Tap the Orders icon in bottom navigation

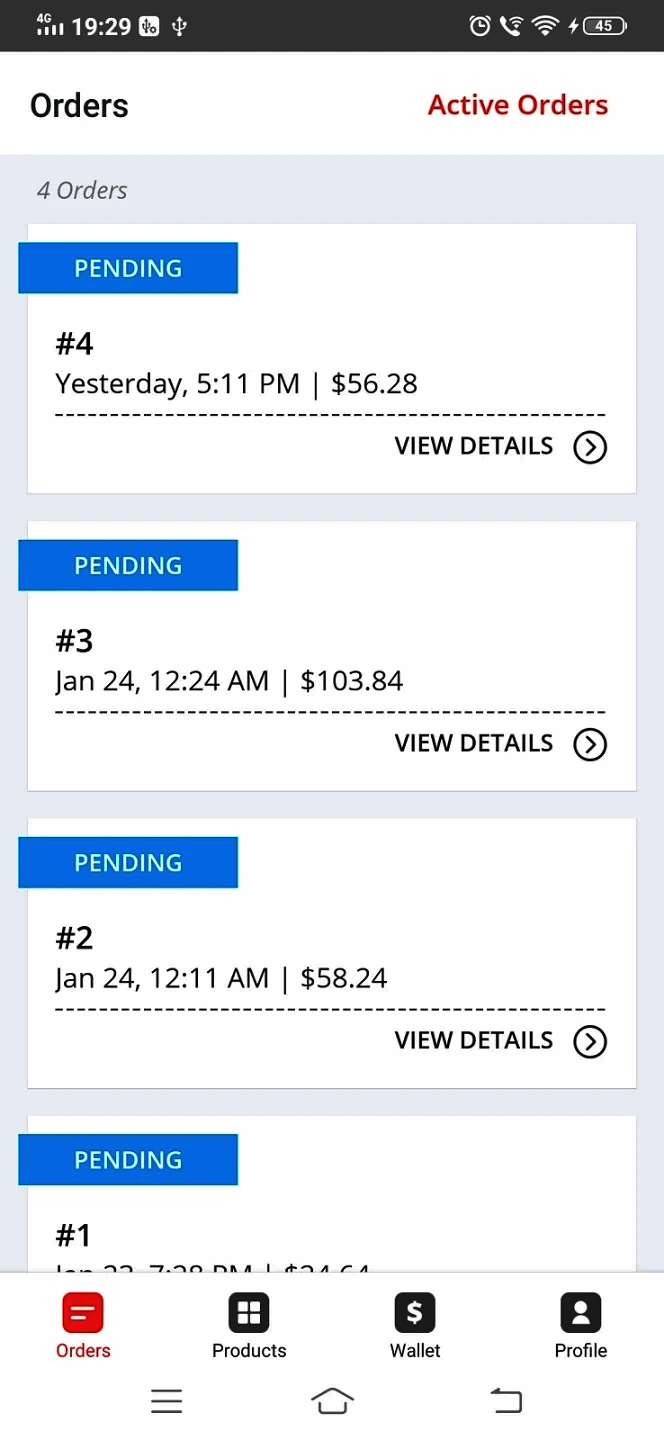click(83, 1312)
